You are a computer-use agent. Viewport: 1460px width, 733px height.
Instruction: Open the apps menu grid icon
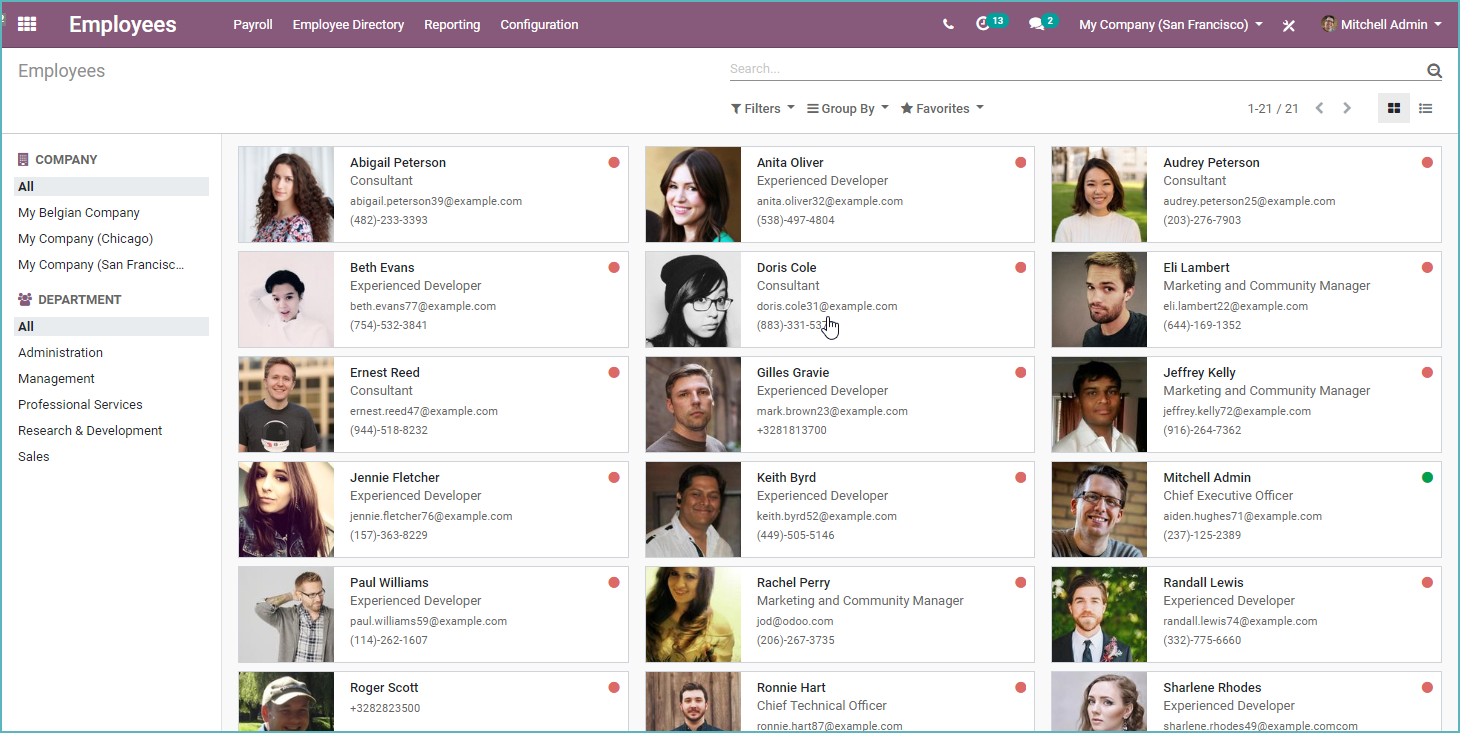click(26, 24)
